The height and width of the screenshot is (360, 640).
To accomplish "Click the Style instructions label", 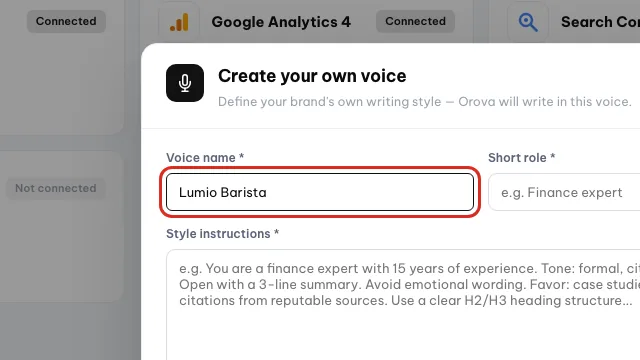I will tap(222, 233).
